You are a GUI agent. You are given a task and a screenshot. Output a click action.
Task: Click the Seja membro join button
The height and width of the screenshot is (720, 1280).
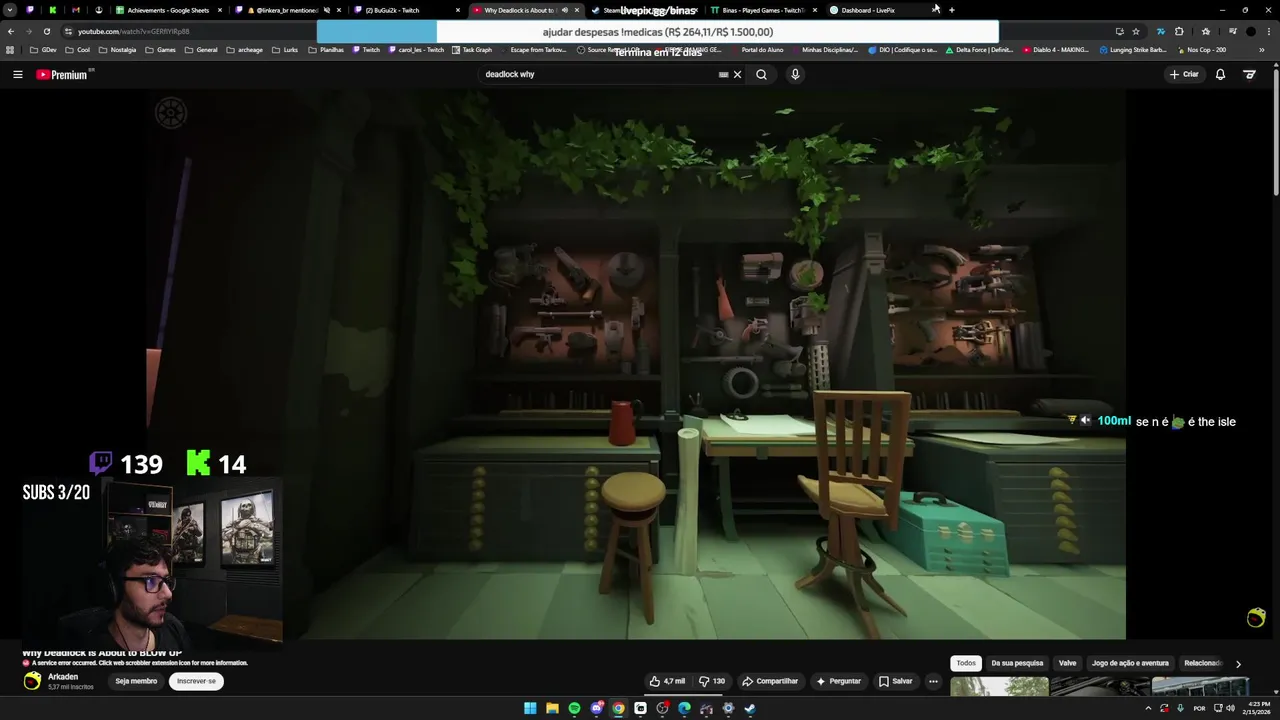pos(136,681)
